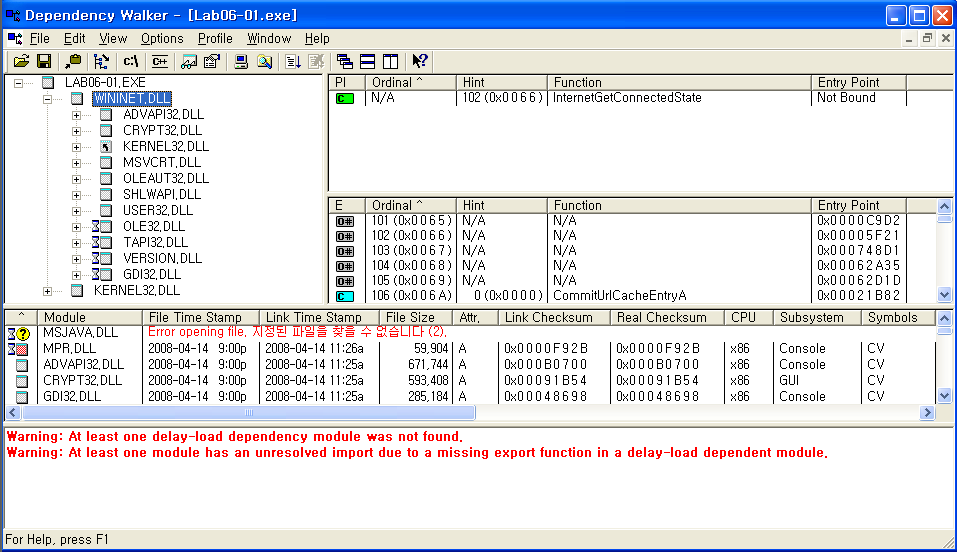Open the Profile menu
The height and width of the screenshot is (552, 957).
coord(215,38)
